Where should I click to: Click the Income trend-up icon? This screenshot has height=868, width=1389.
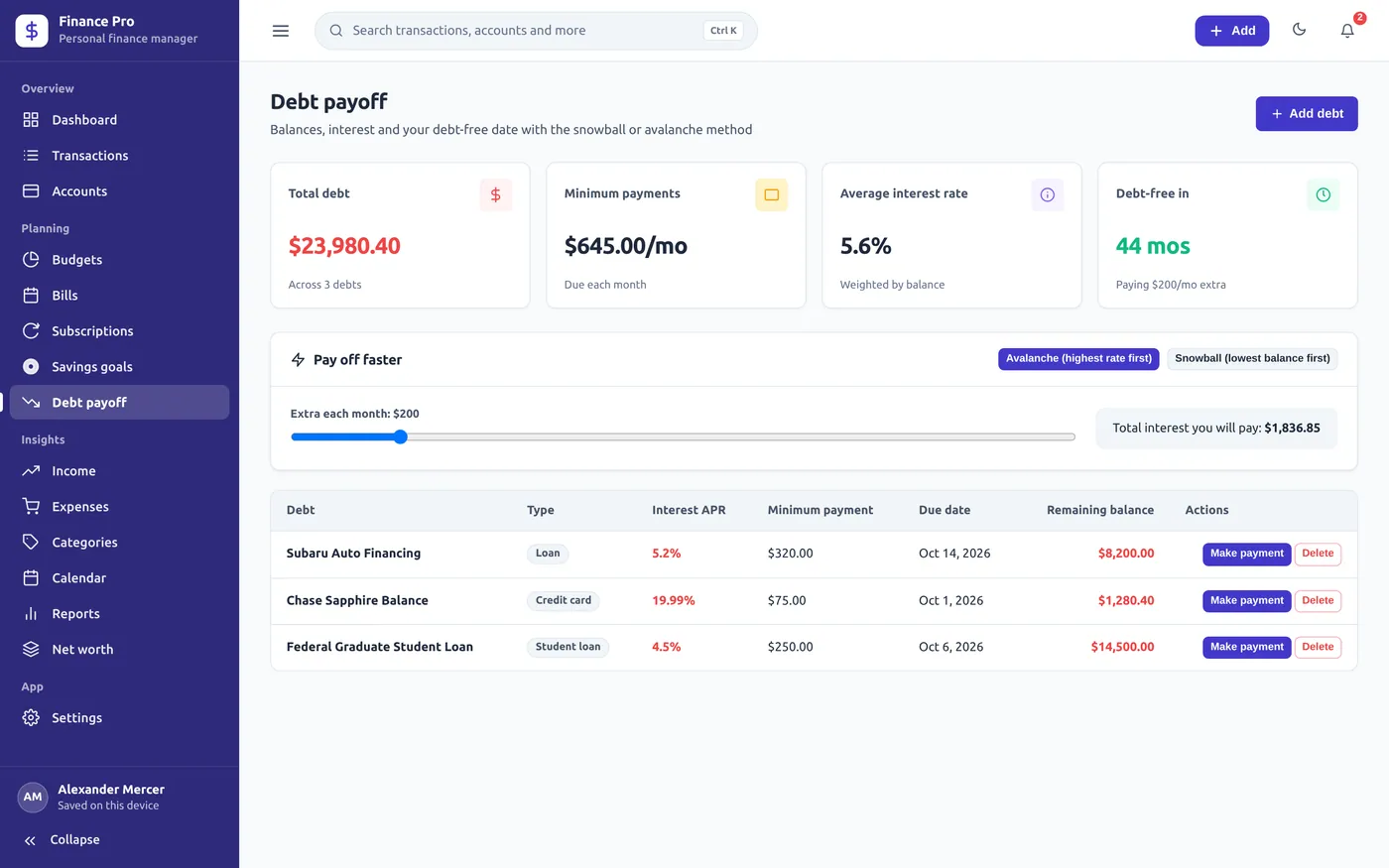coord(31,471)
